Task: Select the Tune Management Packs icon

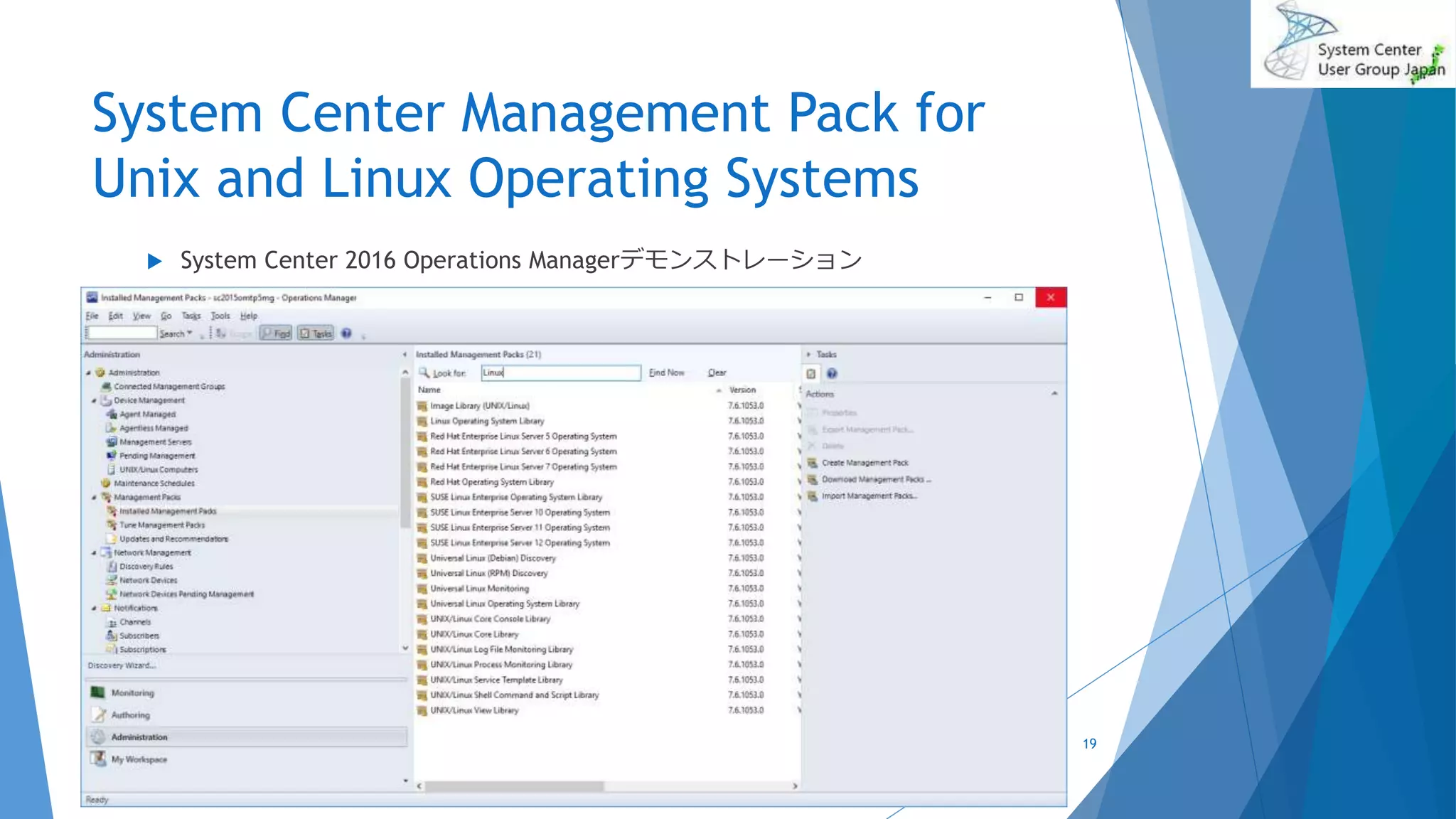Action: coord(112,525)
